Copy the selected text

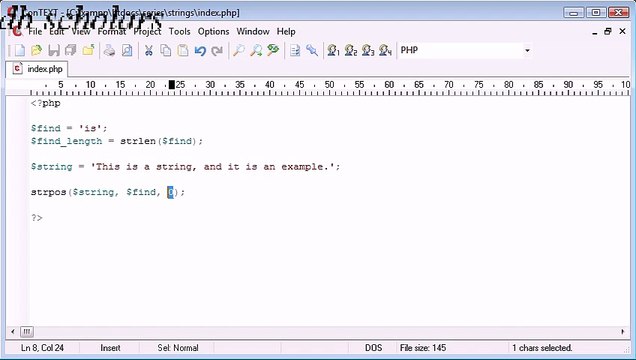point(165,50)
